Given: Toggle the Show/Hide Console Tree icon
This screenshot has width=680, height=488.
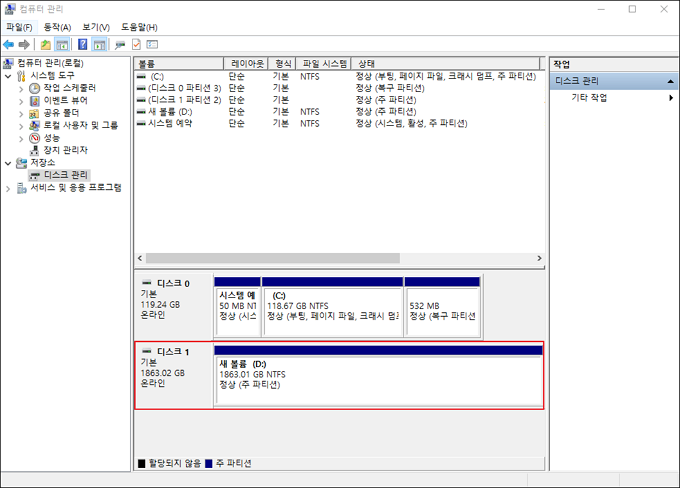Looking at the screenshot, I should click(62, 44).
